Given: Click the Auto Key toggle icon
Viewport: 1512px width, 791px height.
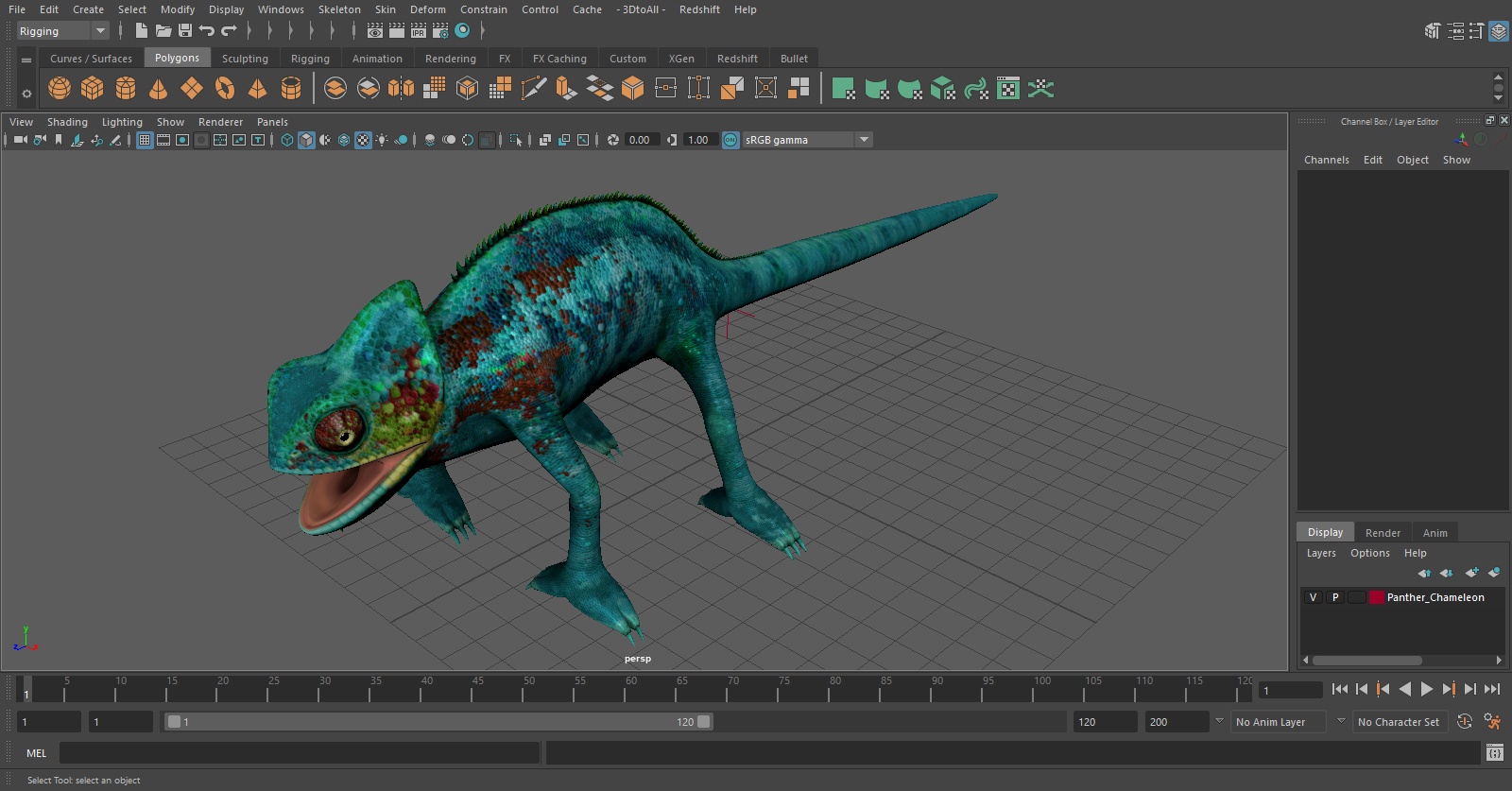Looking at the screenshot, I should (1465, 721).
